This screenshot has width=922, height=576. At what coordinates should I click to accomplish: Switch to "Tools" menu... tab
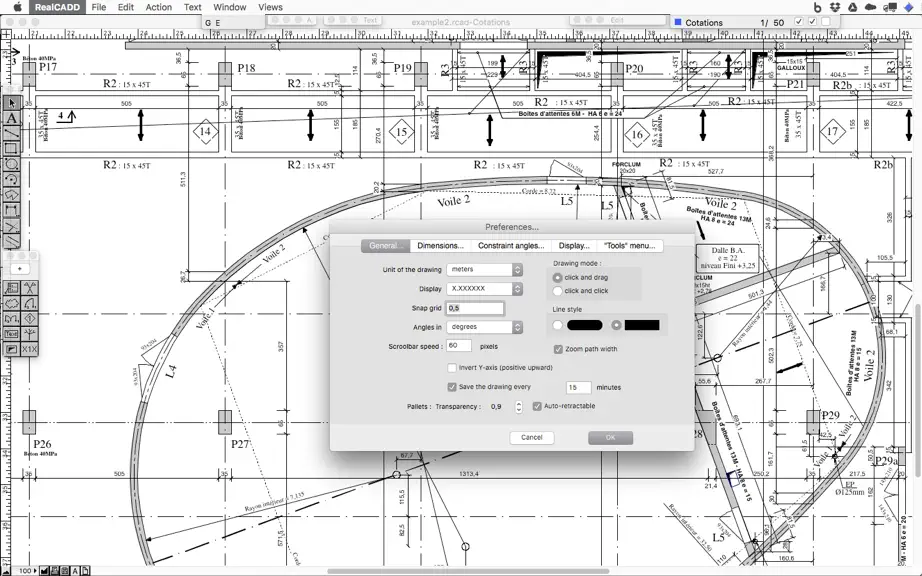(630, 246)
